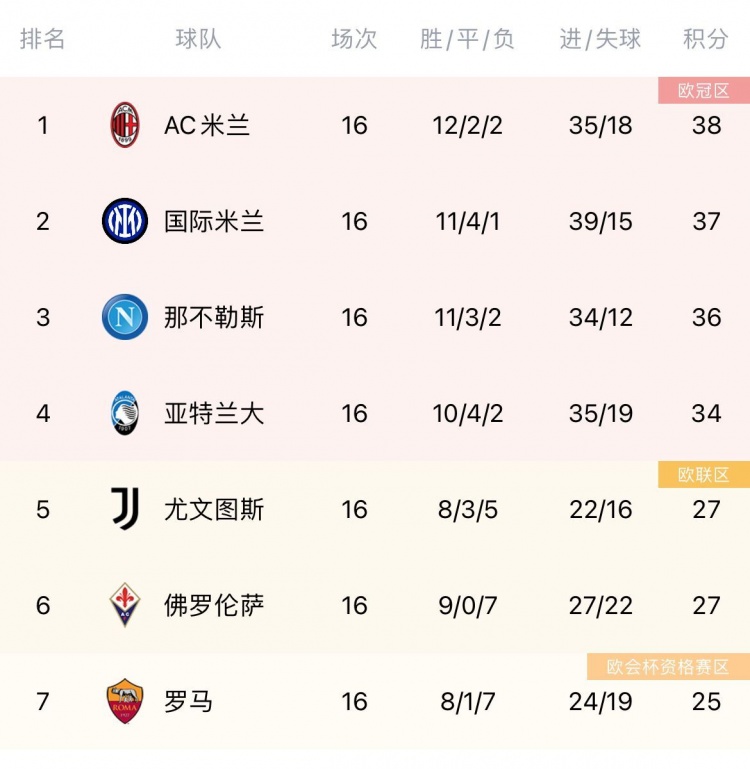The height and width of the screenshot is (769, 750).
Task: Select the 场次 column header
Action: pyautogui.click(x=354, y=39)
